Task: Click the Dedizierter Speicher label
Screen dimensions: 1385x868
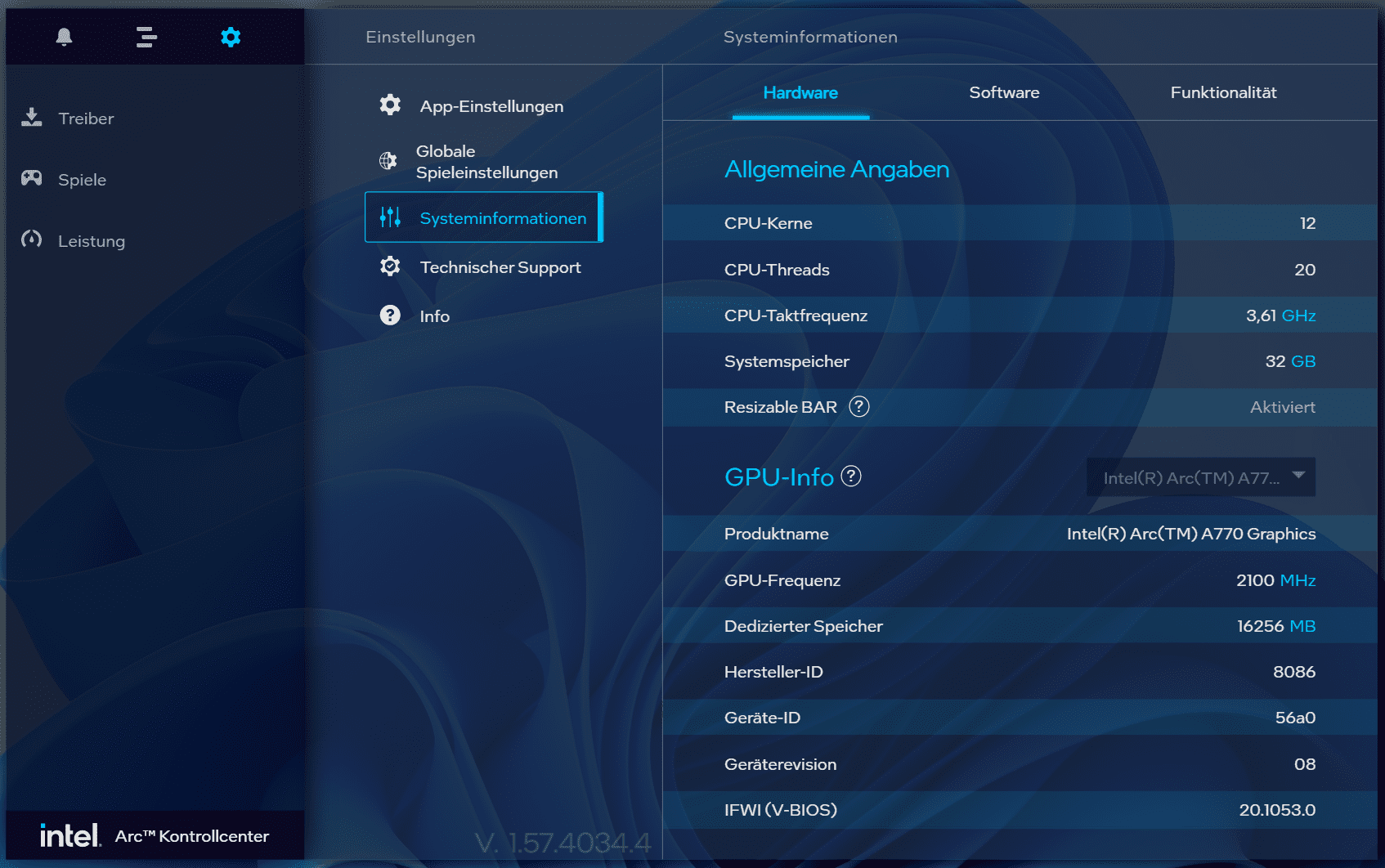Action: [x=803, y=627]
